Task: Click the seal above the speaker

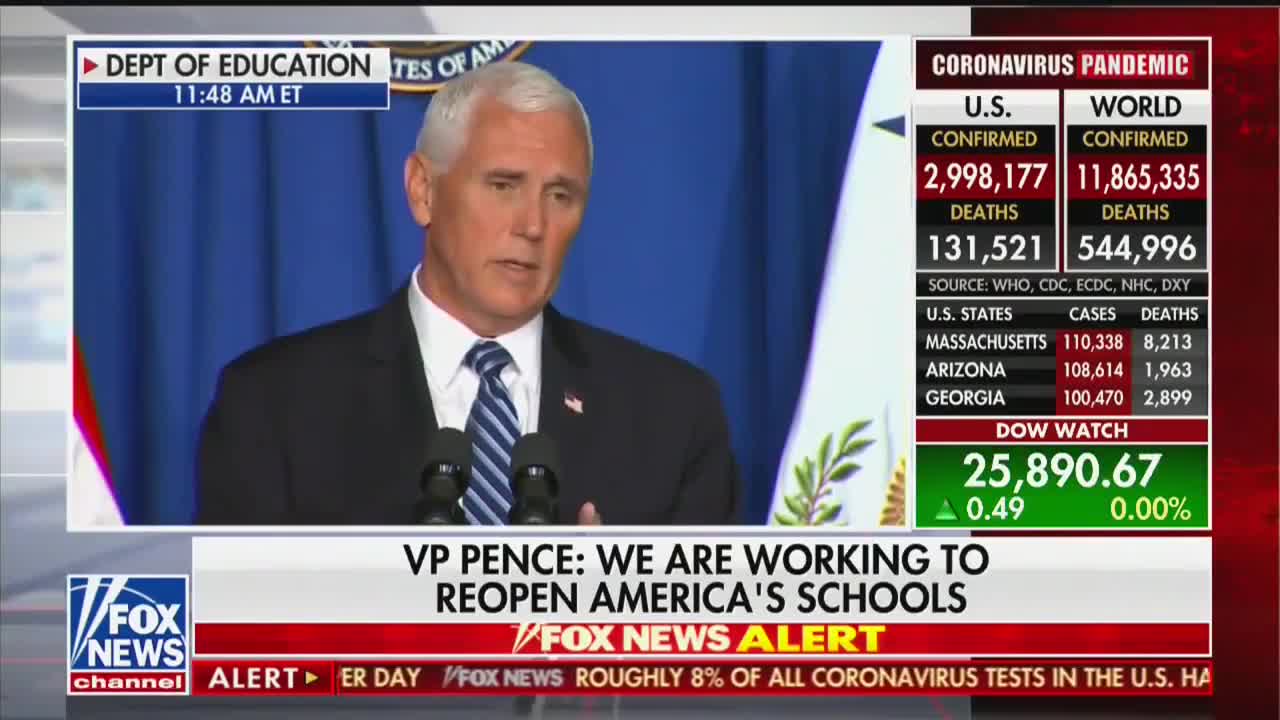Action: pyautogui.click(x=420, y=64)
